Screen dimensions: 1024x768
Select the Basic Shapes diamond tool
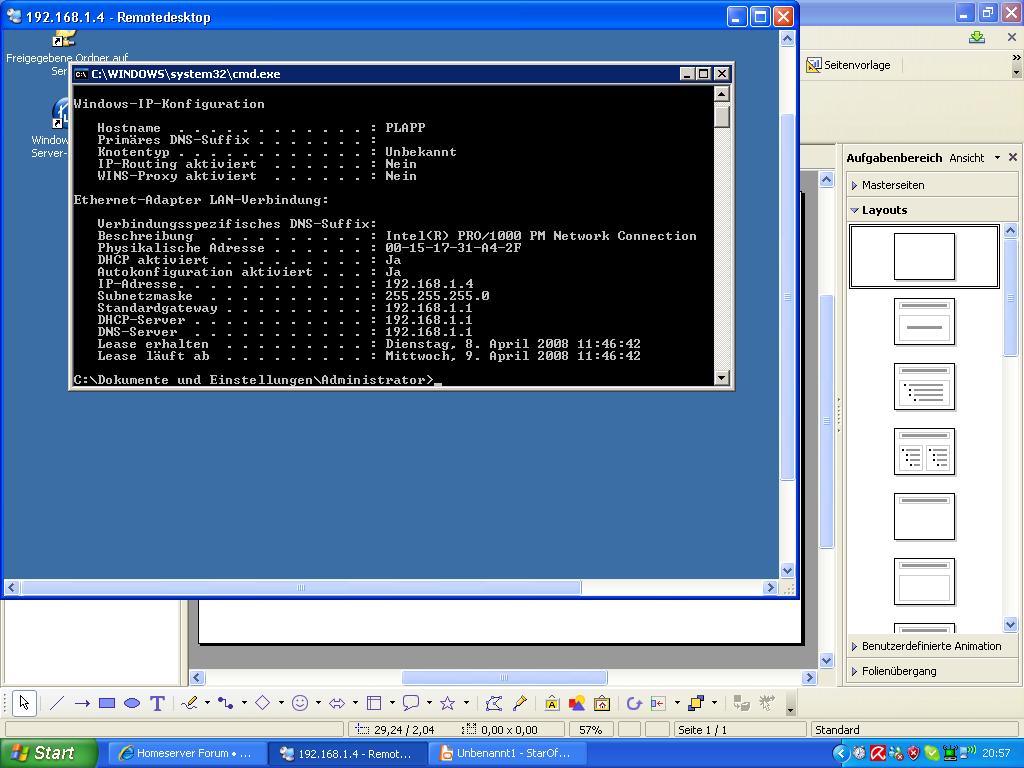pyautogui.click(x=263, y=703)
